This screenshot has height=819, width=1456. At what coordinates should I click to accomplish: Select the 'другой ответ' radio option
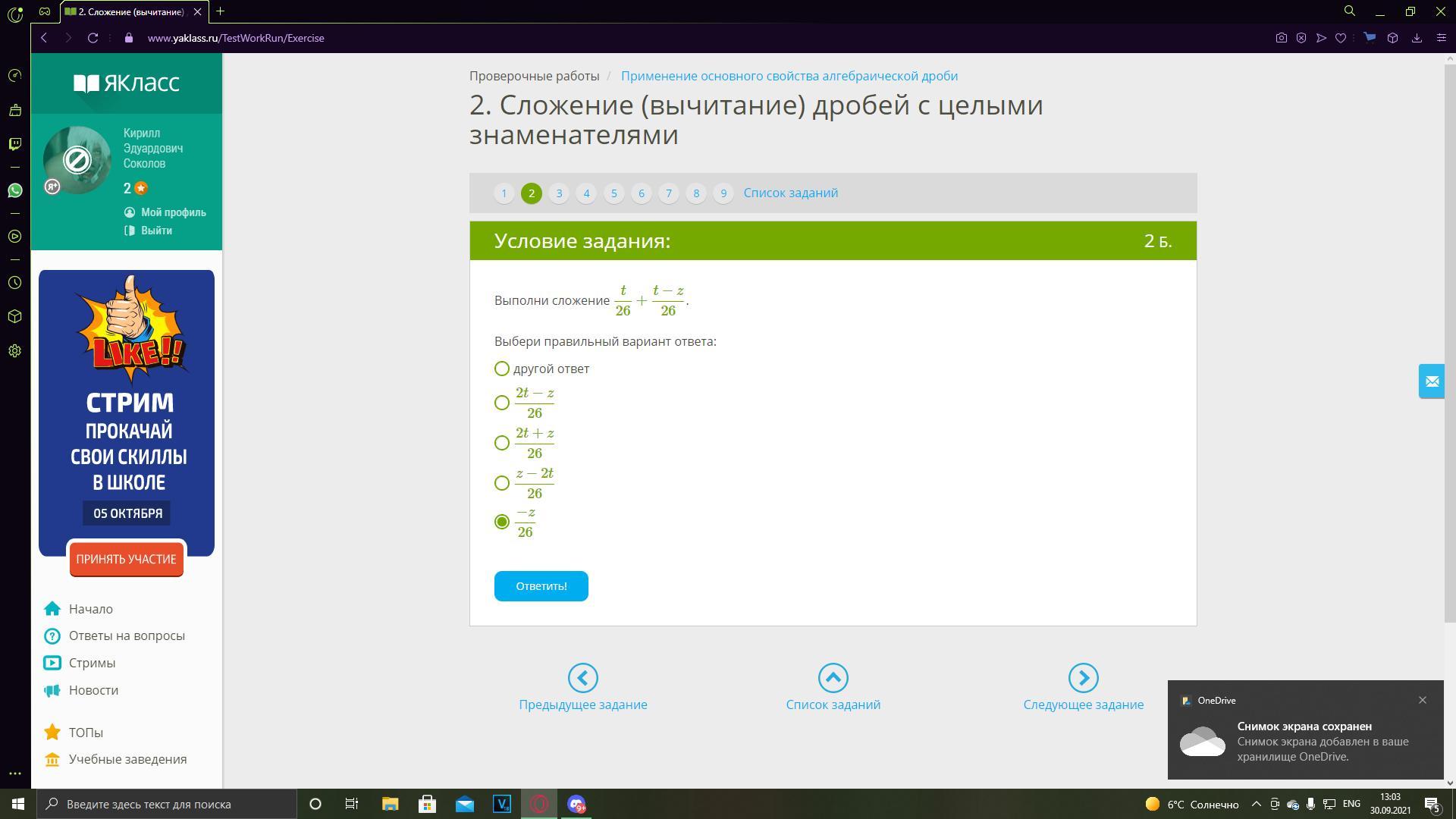(502, 369)
